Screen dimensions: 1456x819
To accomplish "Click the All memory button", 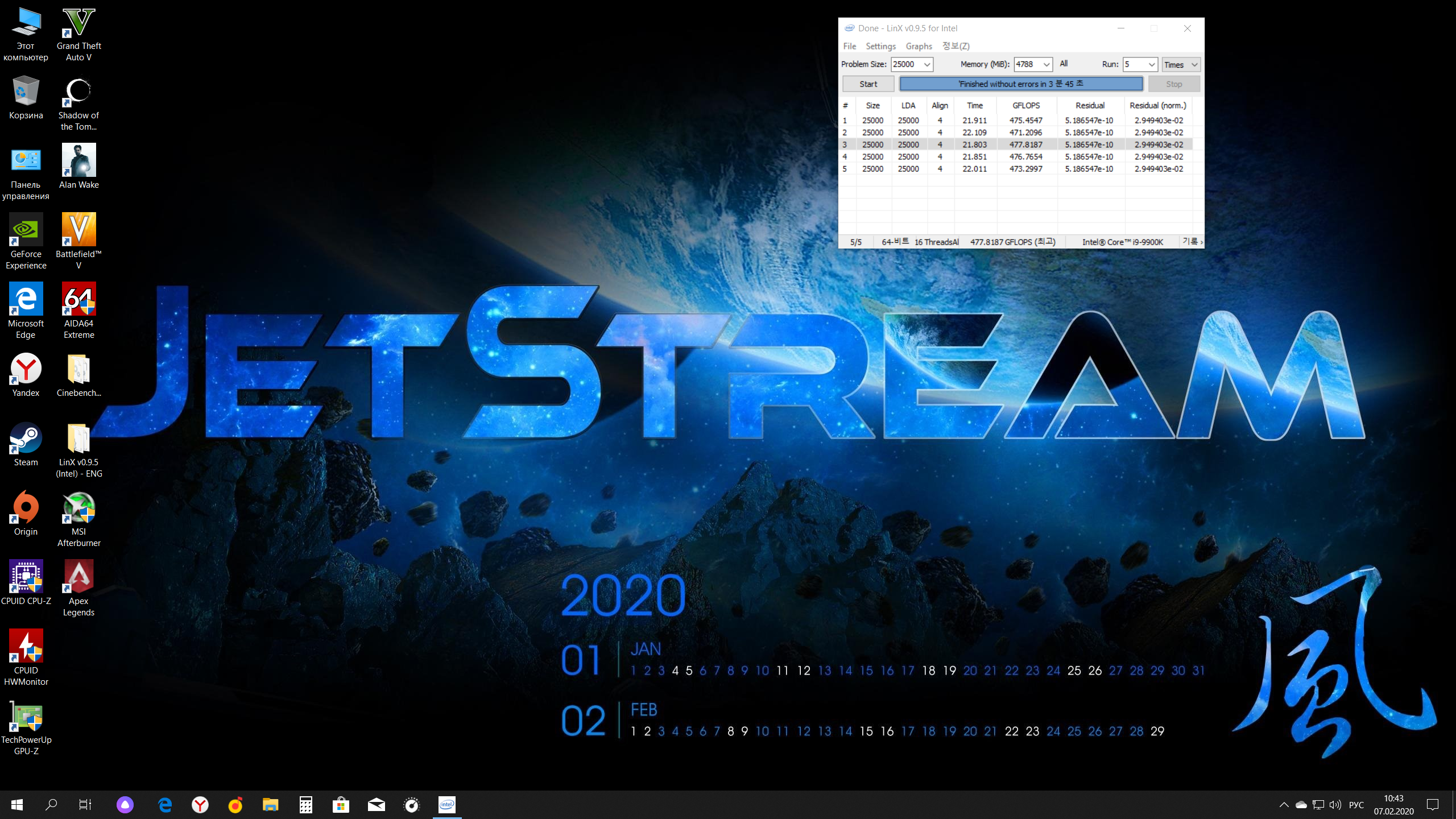I will pyautogui.click(x=1064, y=64).
